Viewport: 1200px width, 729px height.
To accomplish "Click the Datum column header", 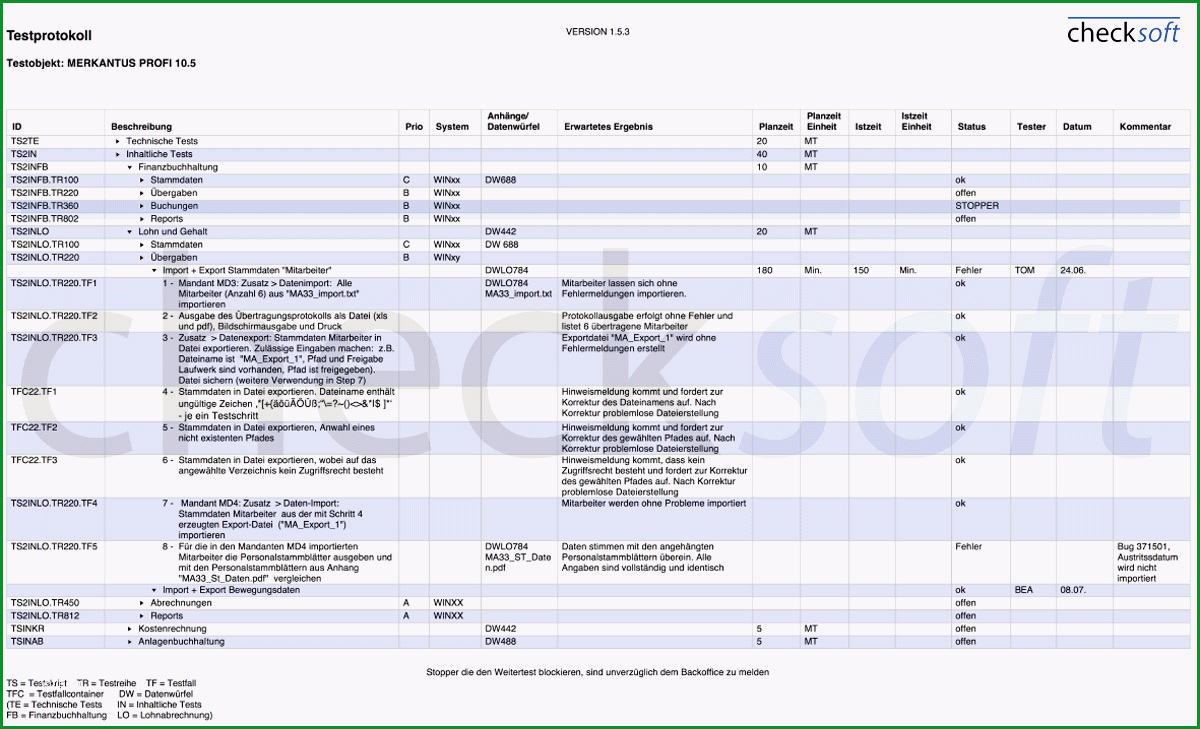I will tap(1077, 127).
